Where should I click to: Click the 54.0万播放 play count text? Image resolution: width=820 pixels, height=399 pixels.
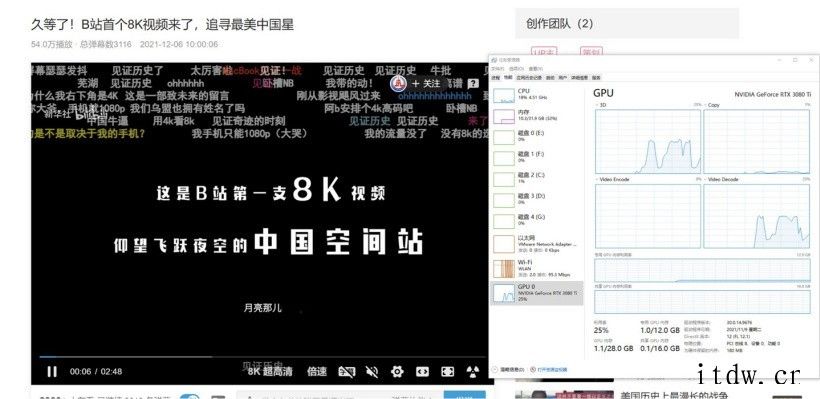52,44
